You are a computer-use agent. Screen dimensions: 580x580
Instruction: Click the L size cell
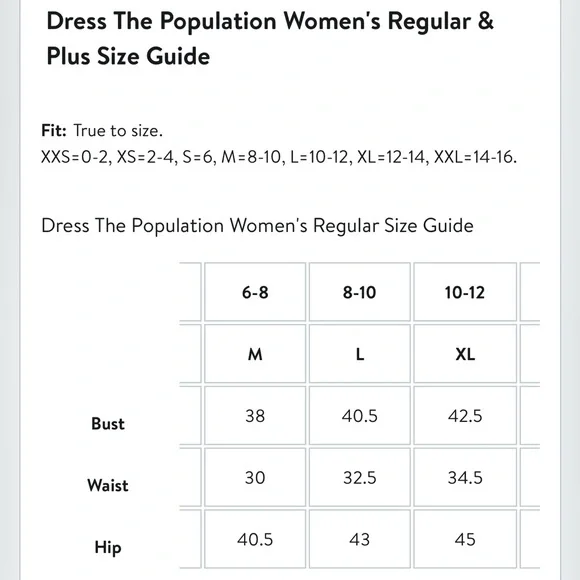point(360,354)
